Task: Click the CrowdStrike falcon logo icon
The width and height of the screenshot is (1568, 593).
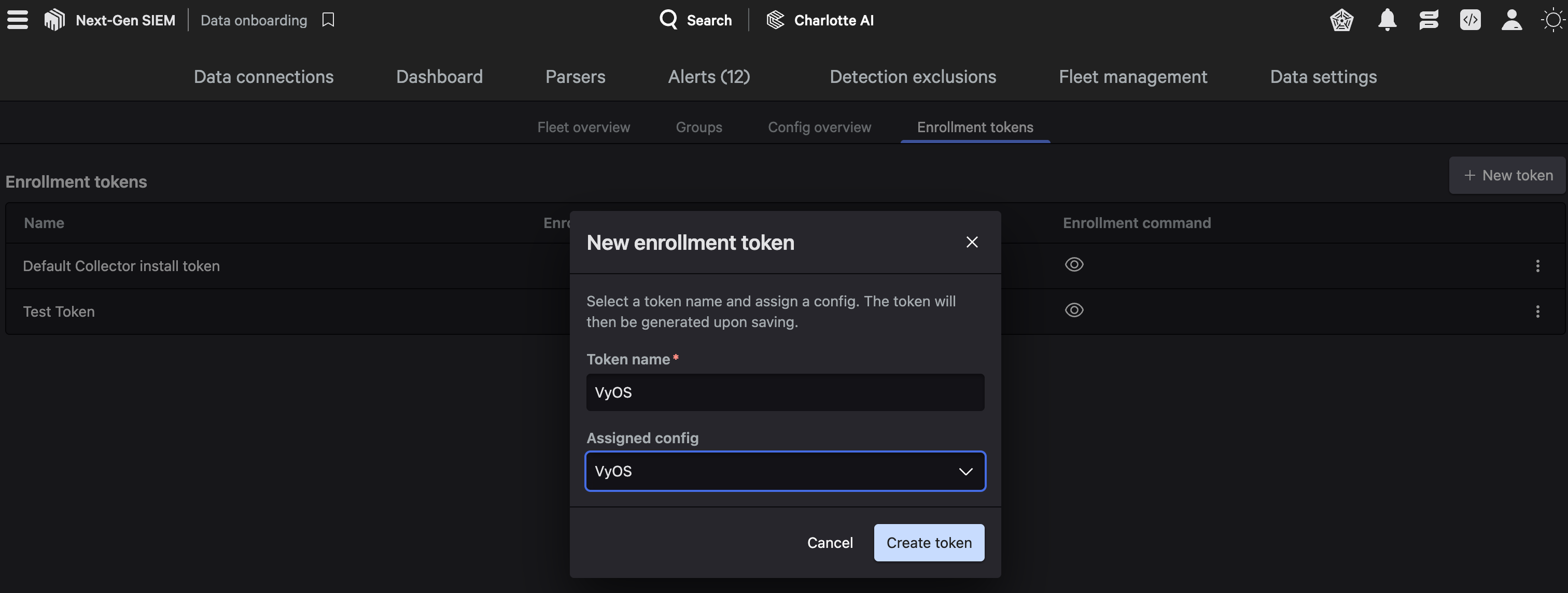Action: (54, 20)
